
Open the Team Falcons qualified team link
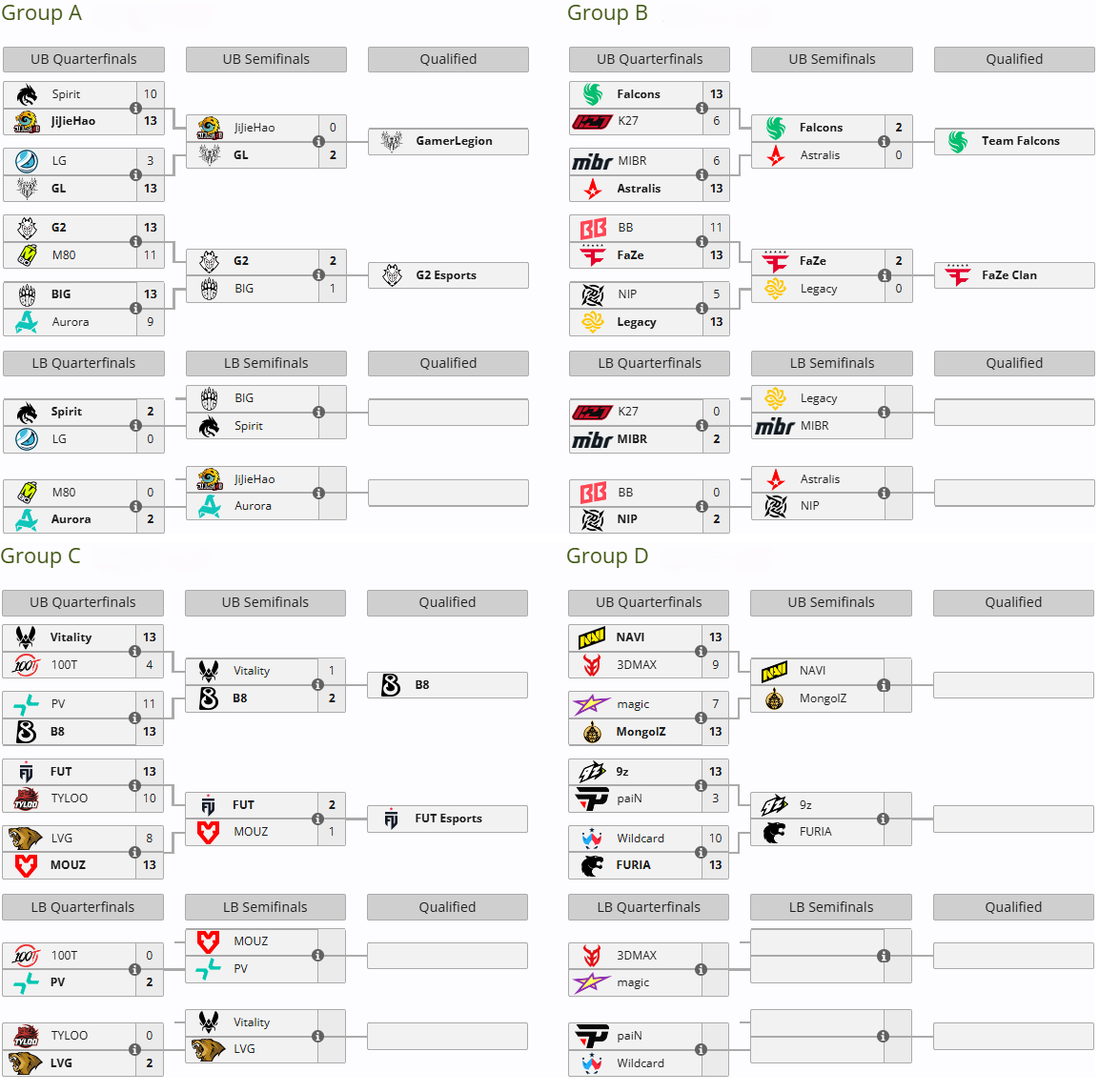pyautogui.click(x=1020, y=141)
